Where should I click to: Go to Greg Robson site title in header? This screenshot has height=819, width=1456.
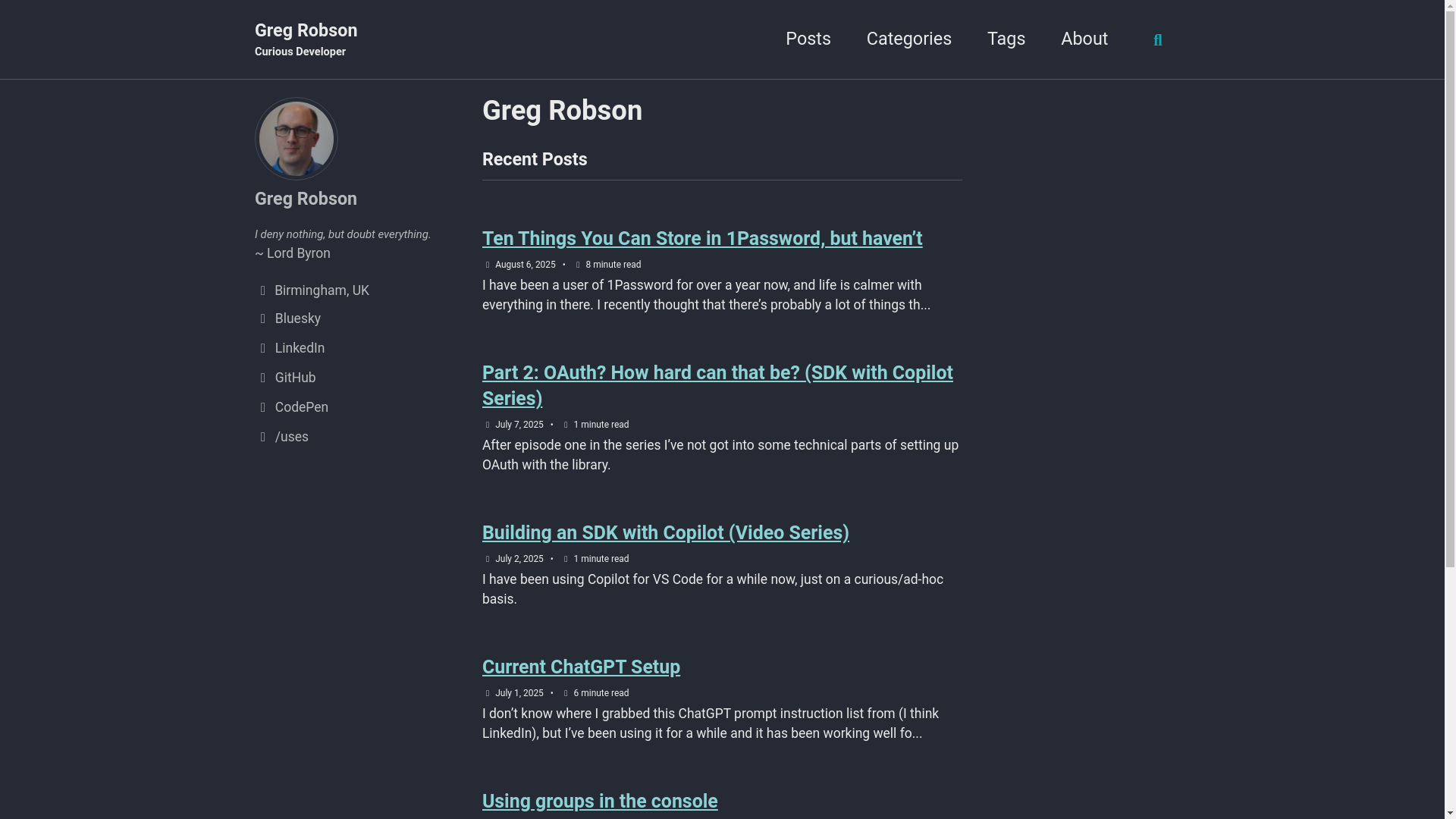[306, 30]
